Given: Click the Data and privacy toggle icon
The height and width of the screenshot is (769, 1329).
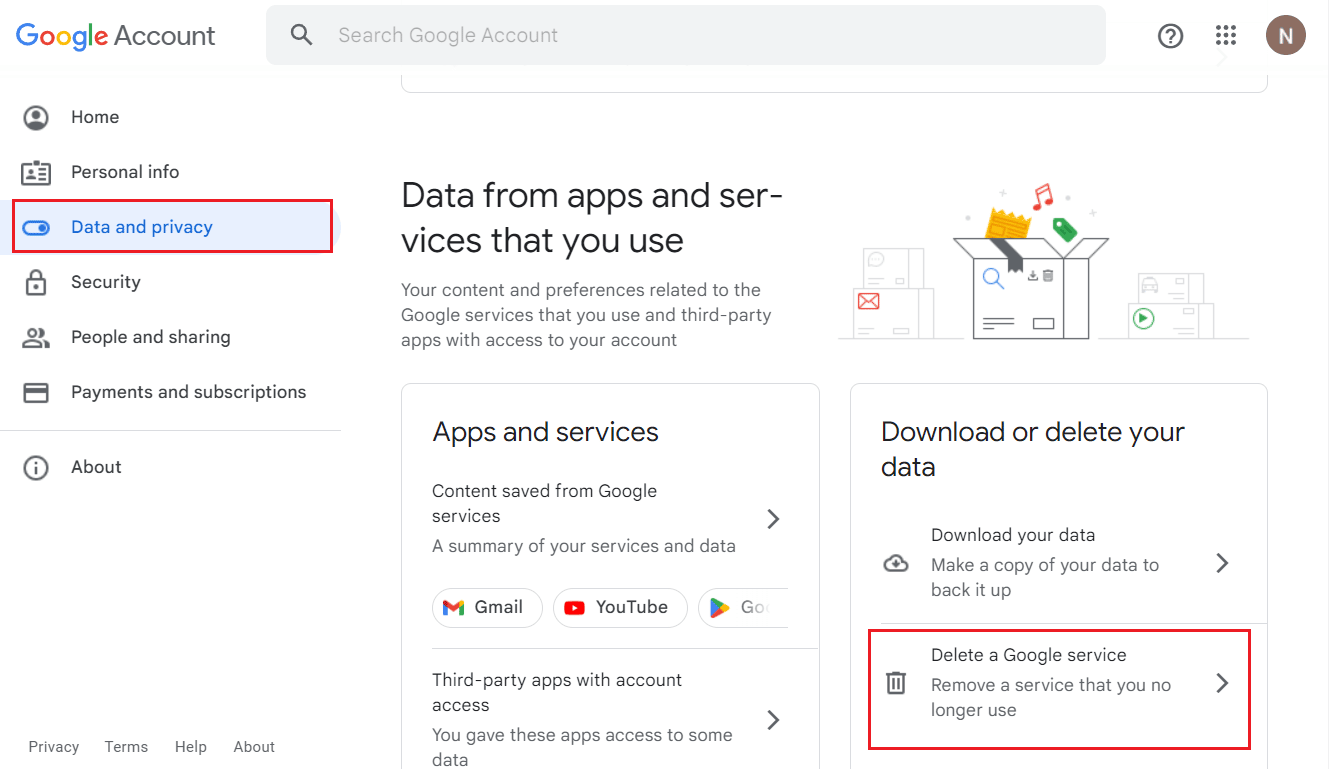Looking at the screenshot, I should [36, 227].
